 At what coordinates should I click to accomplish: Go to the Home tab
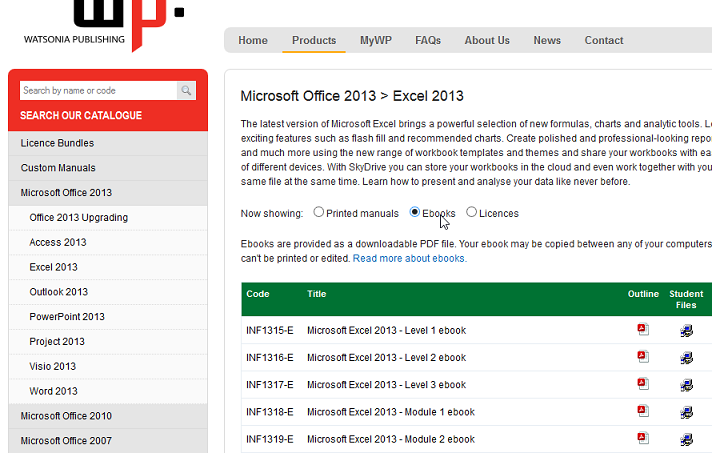point(253,40)
